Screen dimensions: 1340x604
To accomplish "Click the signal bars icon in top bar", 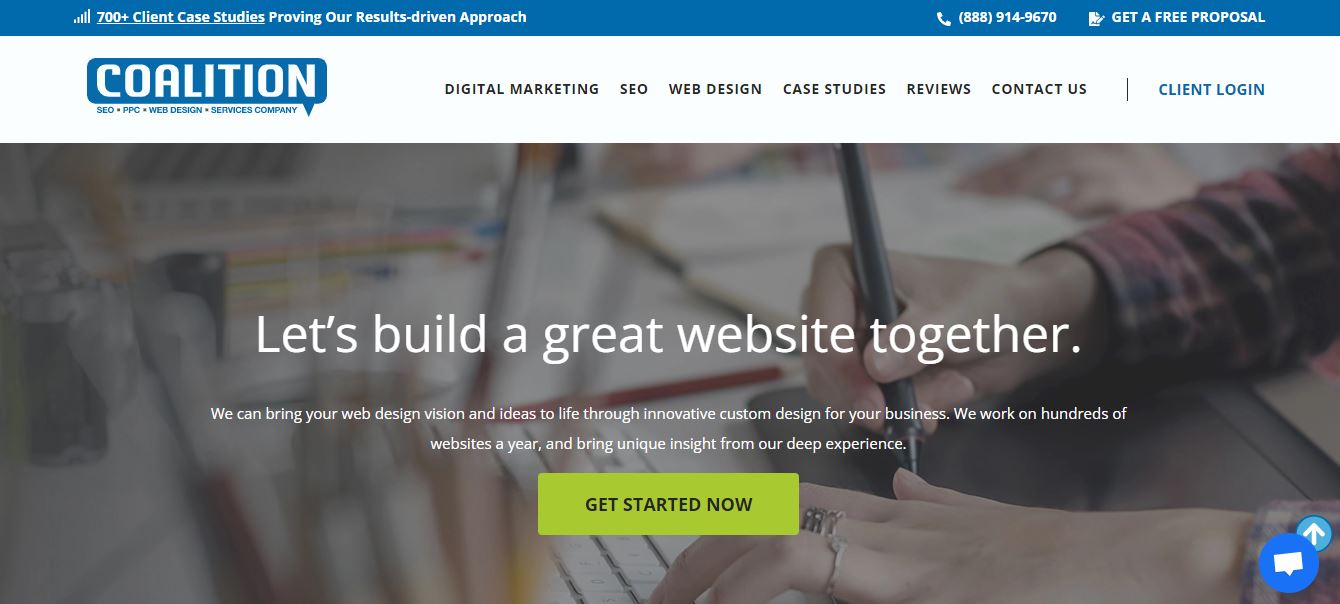I will point(82,17).
